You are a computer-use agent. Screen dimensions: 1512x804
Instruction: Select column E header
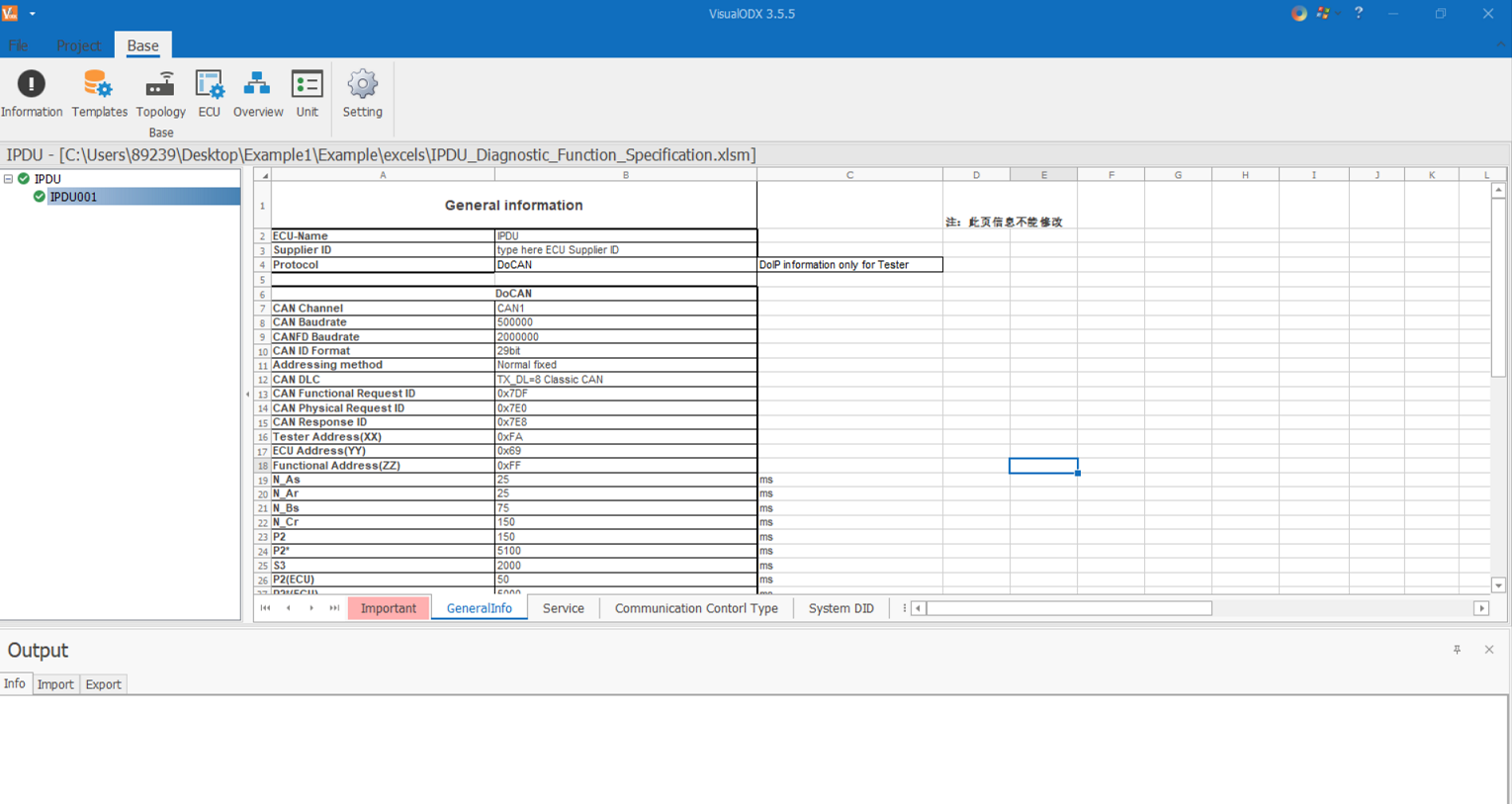coord(1043,175)
